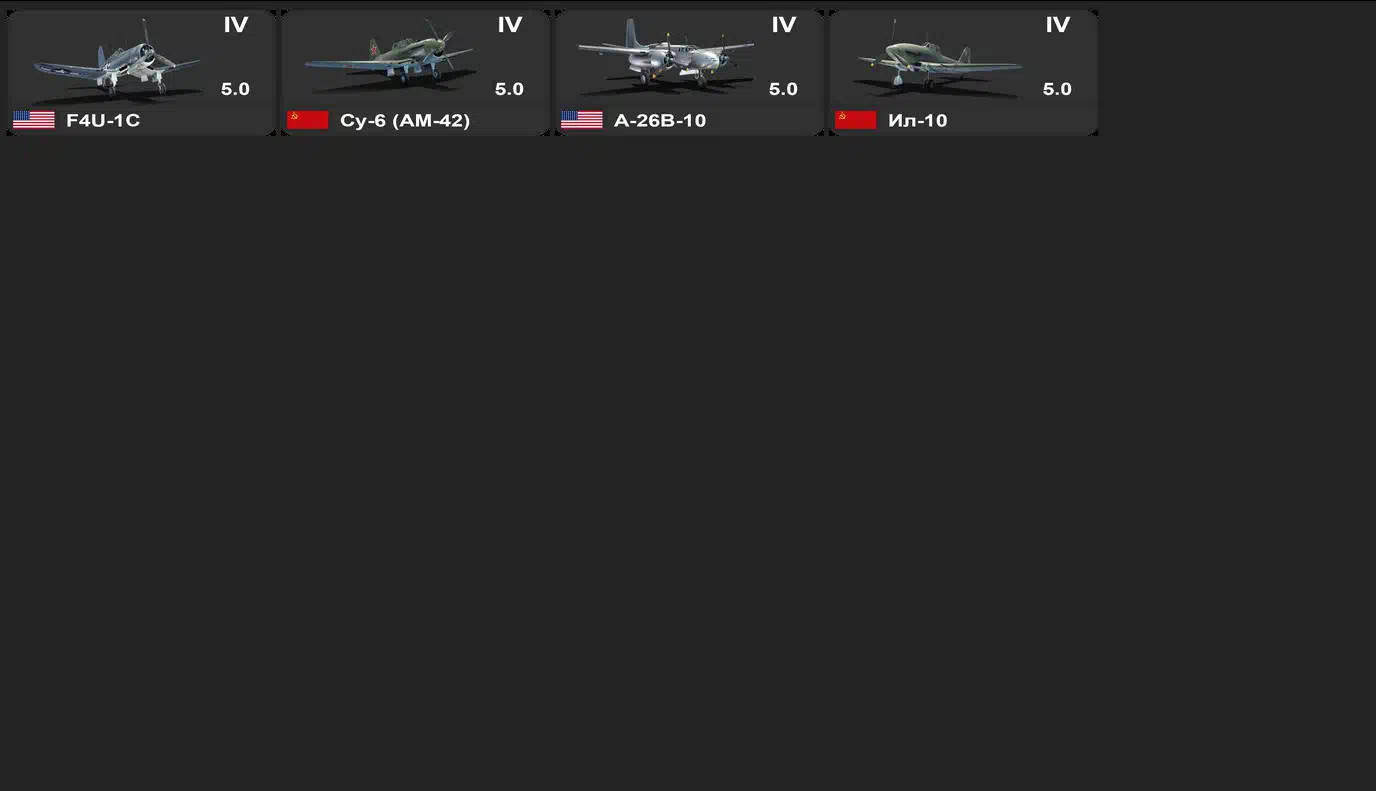Click the A-26B-10 name label

click(x=660, y=121)
